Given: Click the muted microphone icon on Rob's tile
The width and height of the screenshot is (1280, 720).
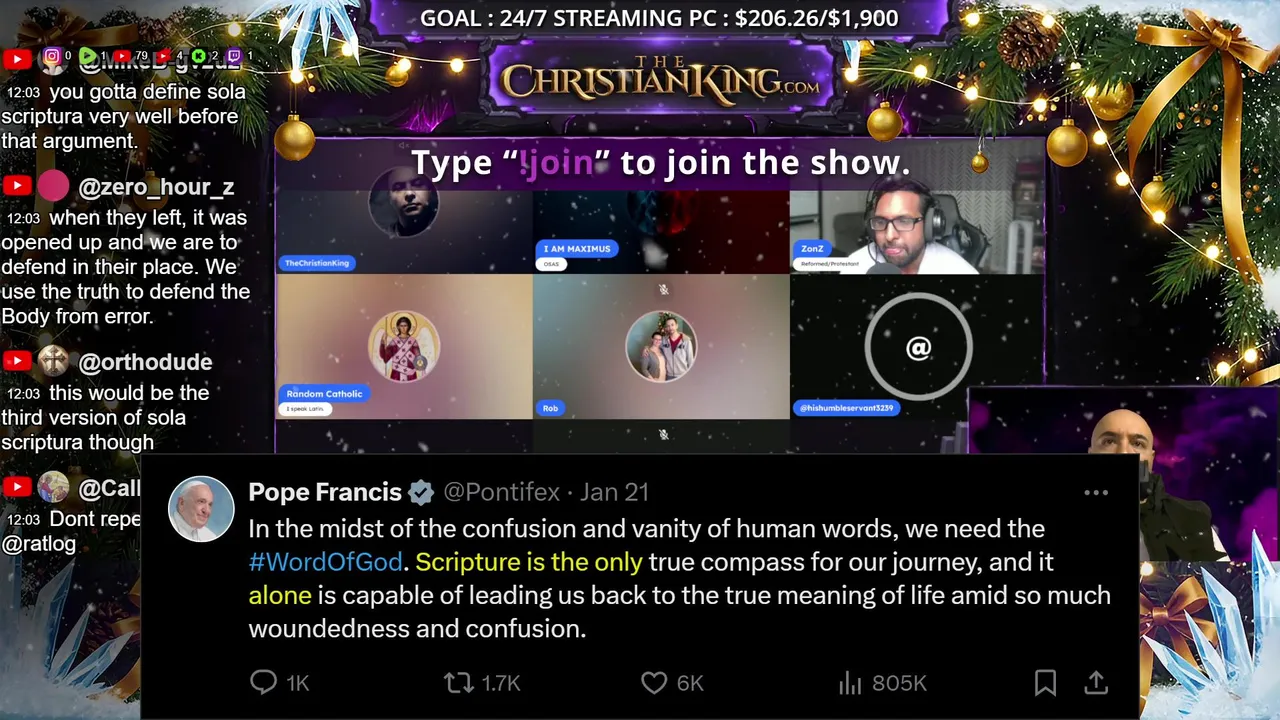Looking at the screenshot, I should [x=662, y=289].
